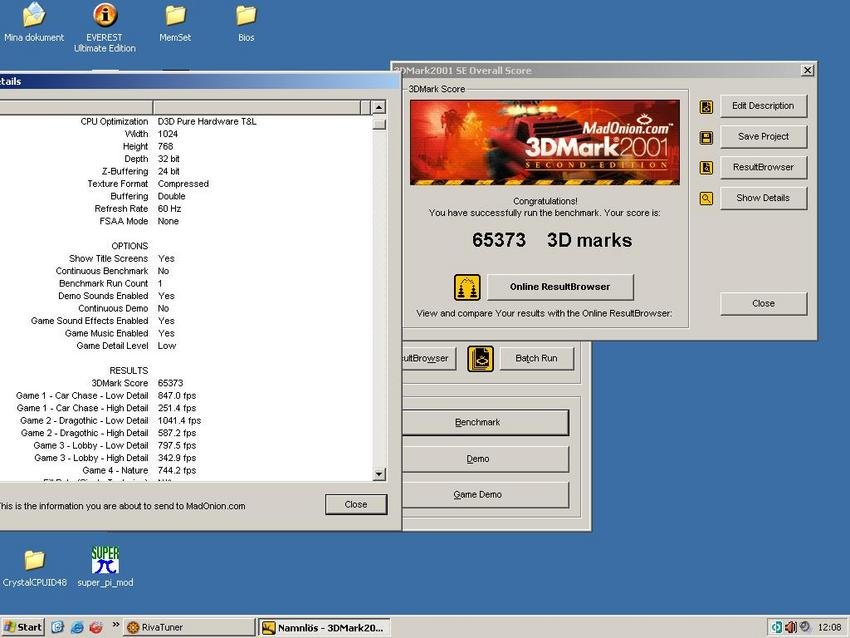The width and height of the screenshot is (850, 638).
Task: Click the 3DMark2001 banner image
Action: click(545, 143)
